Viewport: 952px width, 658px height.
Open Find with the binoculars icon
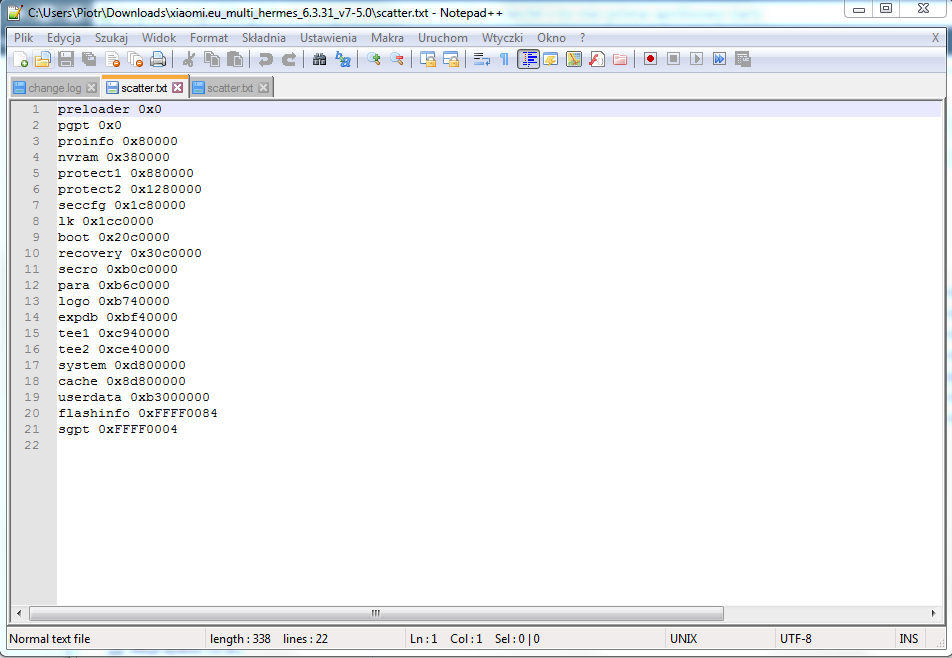pyautogui.click(x=319, y=60)
